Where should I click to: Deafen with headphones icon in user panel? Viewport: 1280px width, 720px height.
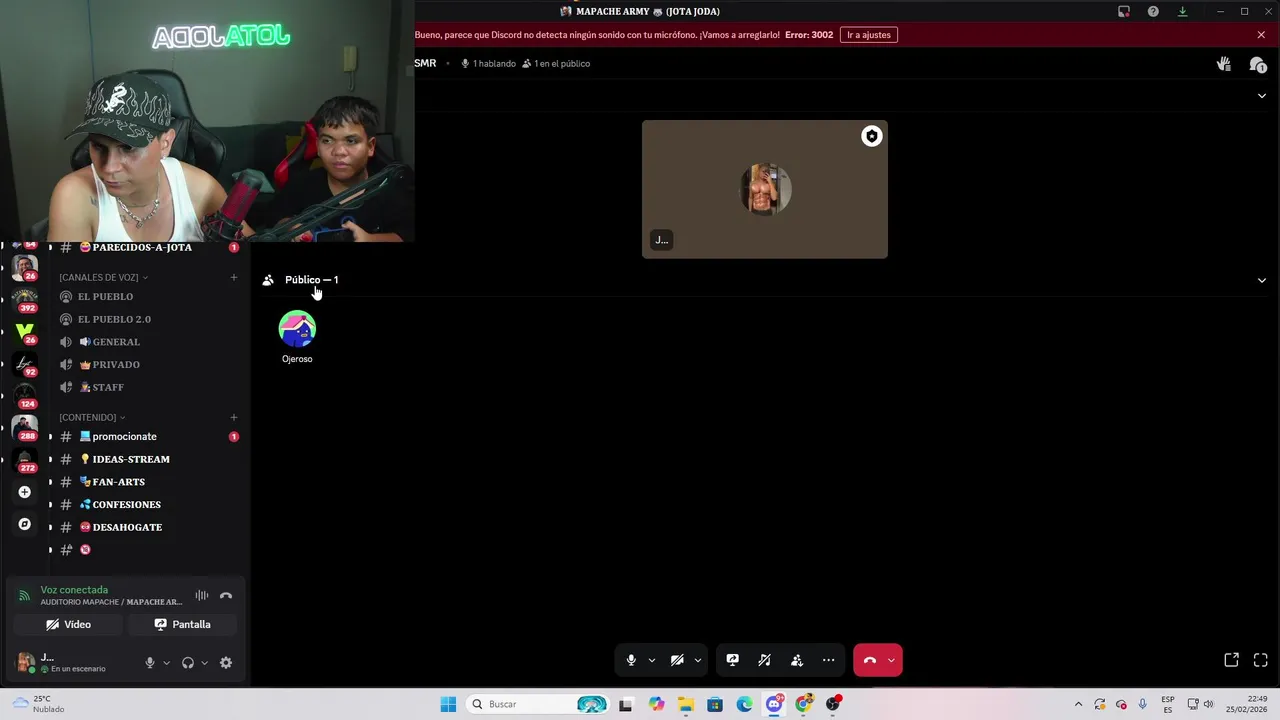click(188, 663)
